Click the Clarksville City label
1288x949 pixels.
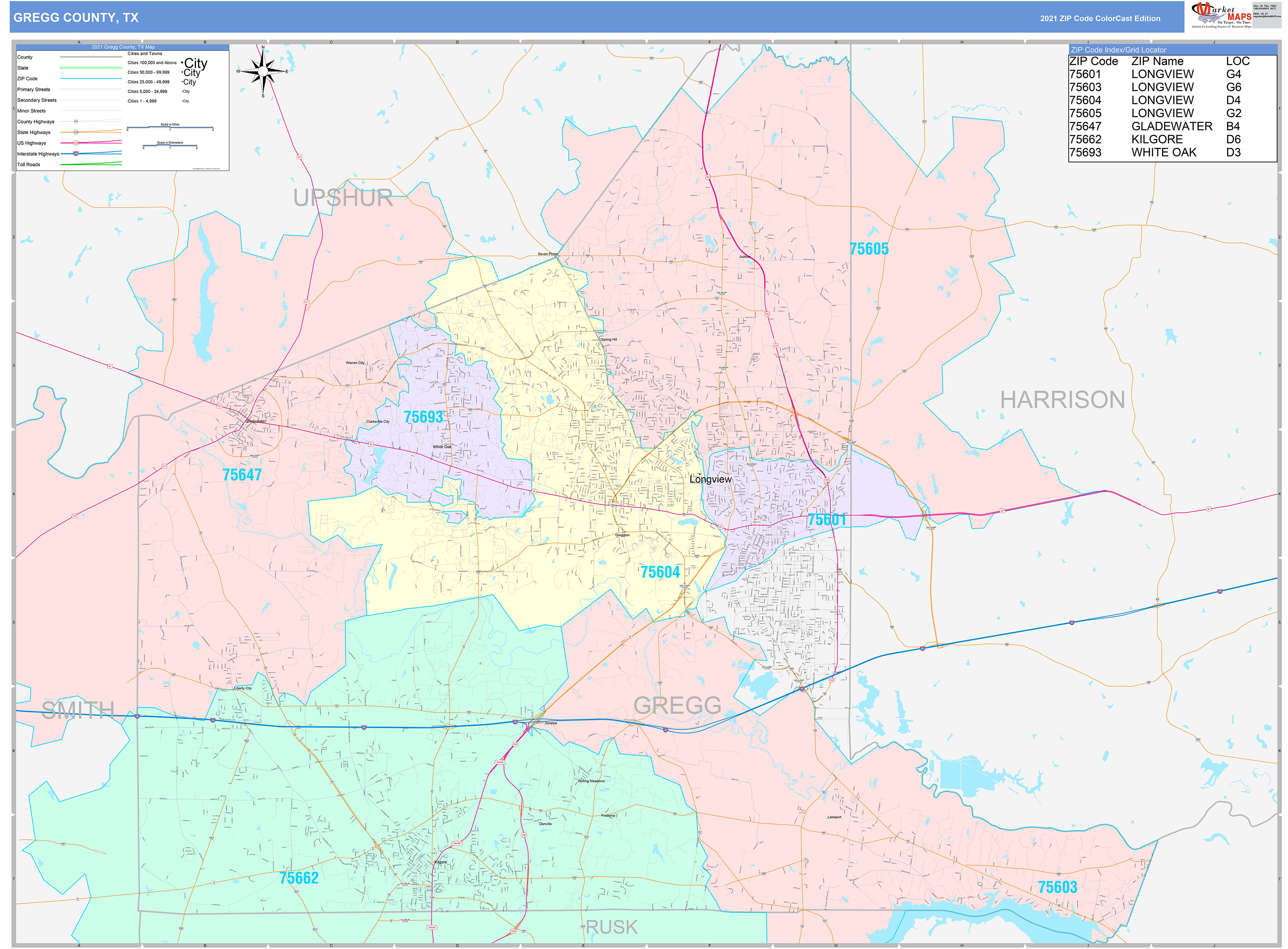[378, 422]
